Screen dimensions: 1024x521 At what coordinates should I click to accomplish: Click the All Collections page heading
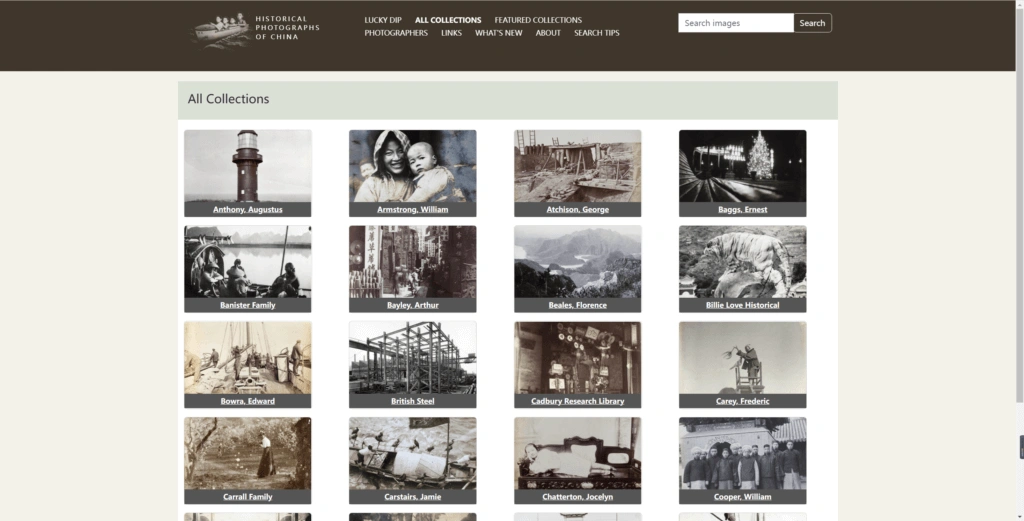click(x=229, y=99)
